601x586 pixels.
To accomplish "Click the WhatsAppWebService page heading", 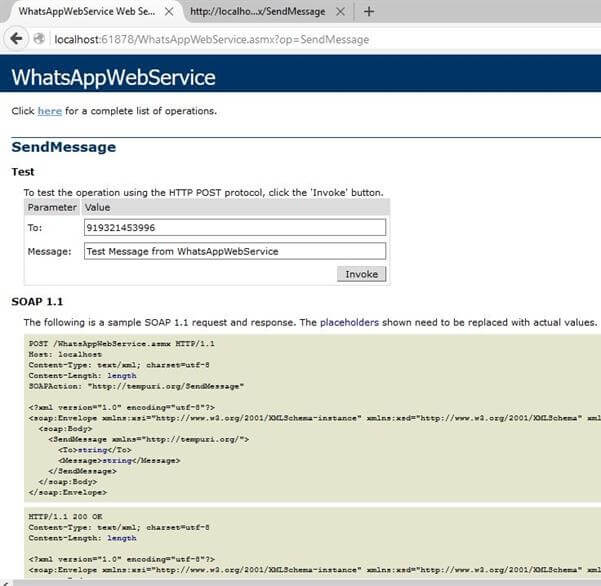I will pyautogui.click(x=113, y=77).
